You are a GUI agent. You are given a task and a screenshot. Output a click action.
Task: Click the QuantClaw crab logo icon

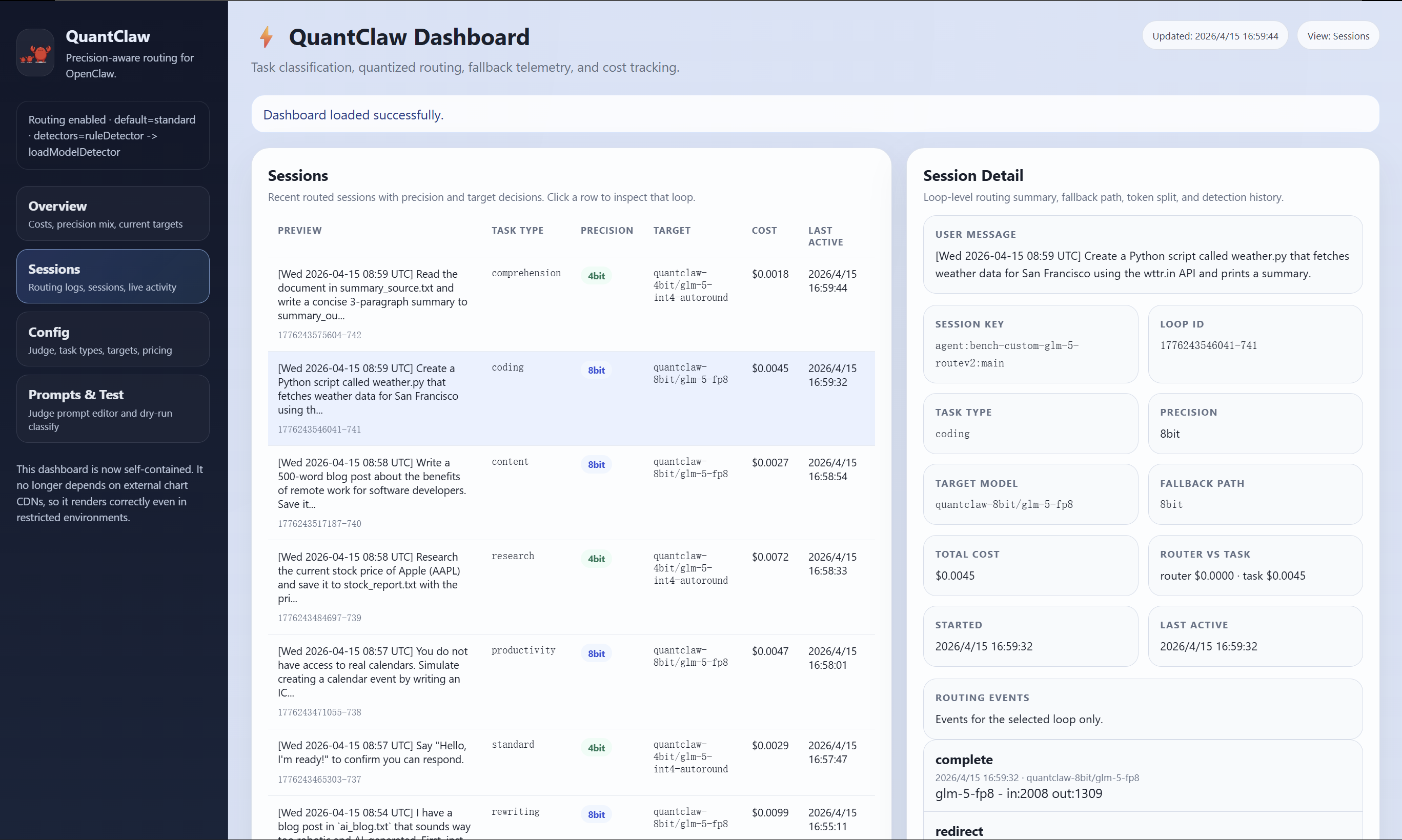(x=35, y=53)
